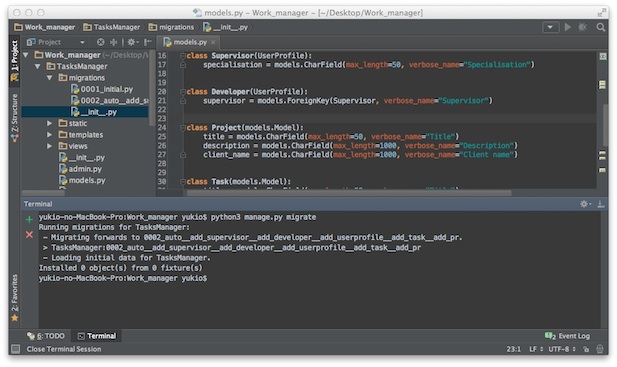Screen dimensions: 617x367
Task: Click the __init__.py breadcrumb
Action: click(225, 27)
